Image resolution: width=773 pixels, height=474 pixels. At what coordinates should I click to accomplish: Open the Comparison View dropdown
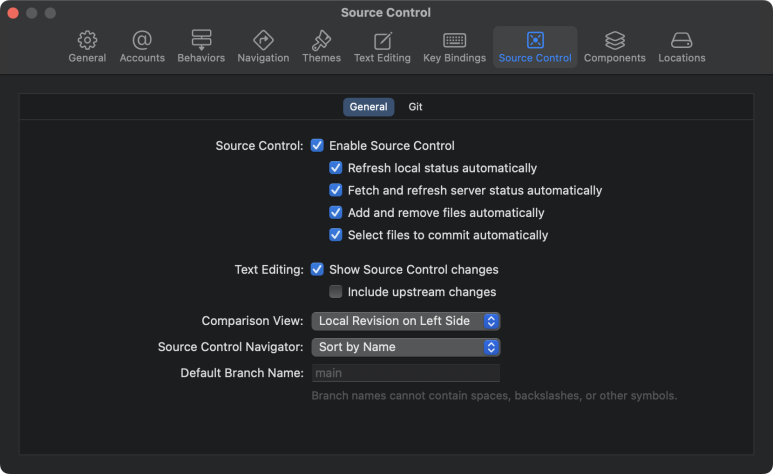click(406, 321)
